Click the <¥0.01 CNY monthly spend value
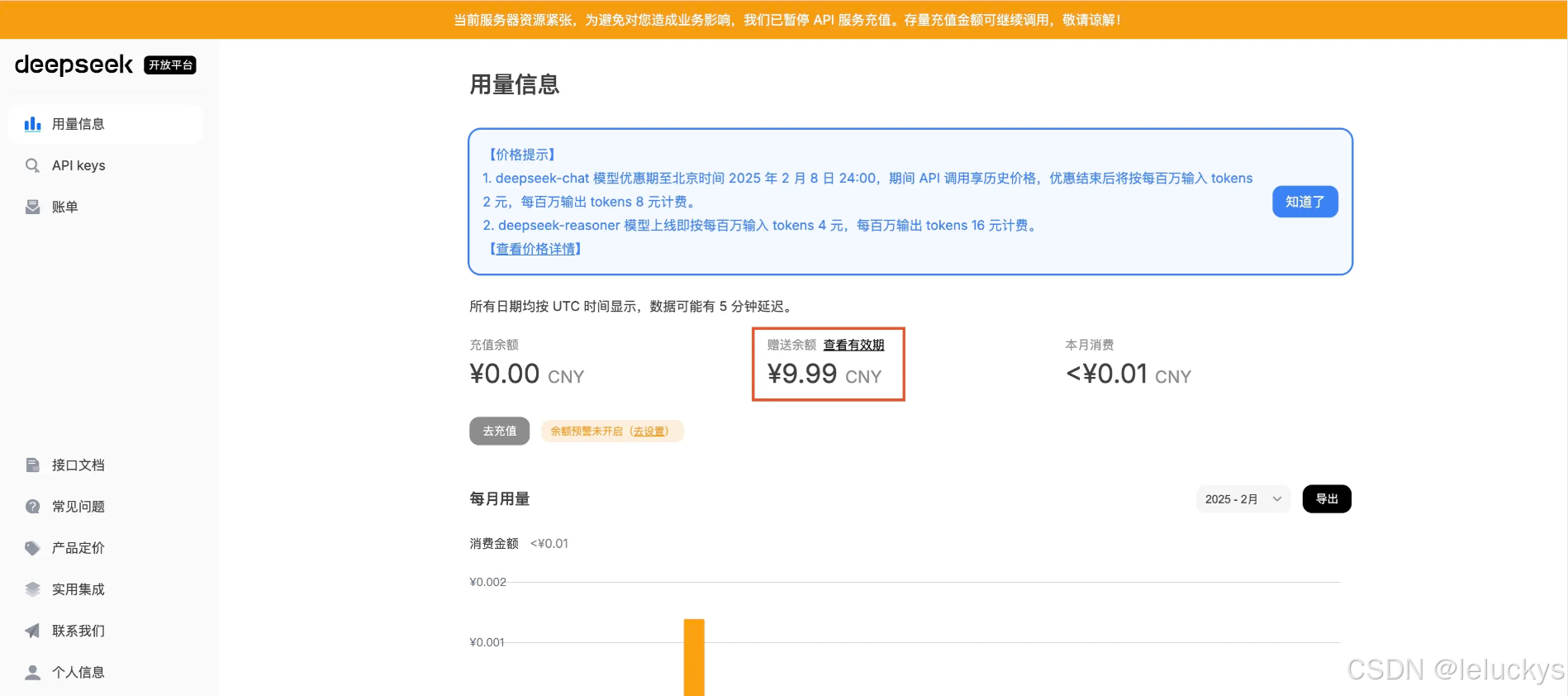This screenshot has height=696, width=1568. 1128,374
